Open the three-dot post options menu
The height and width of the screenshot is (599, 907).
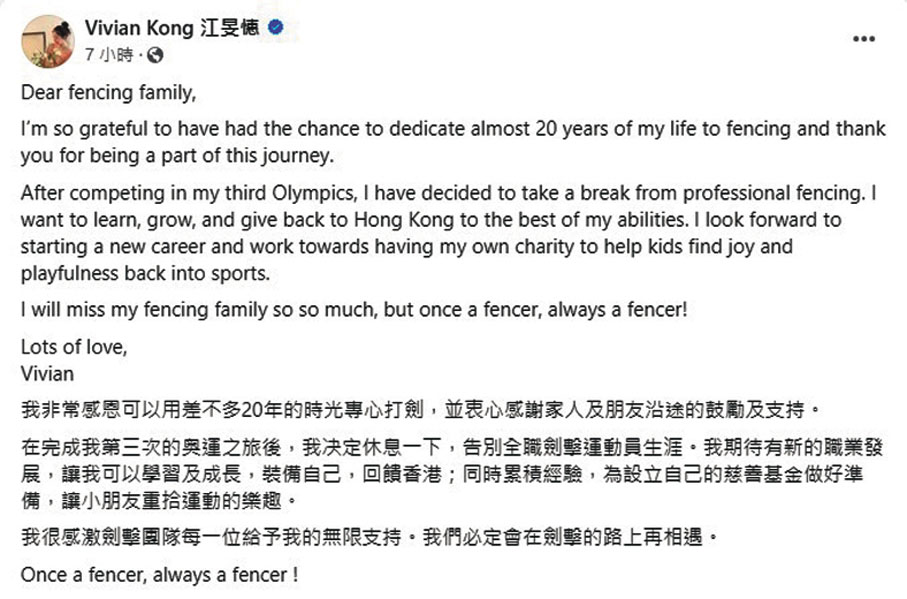[x=863, y=38]
